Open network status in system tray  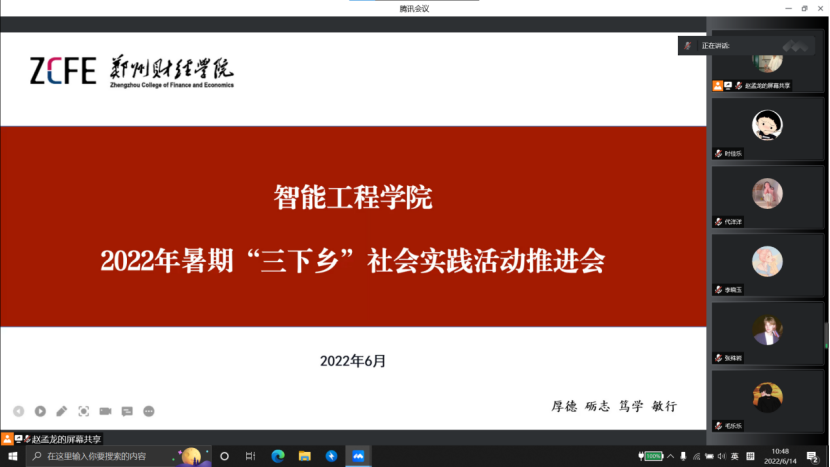tap(697, 456)
